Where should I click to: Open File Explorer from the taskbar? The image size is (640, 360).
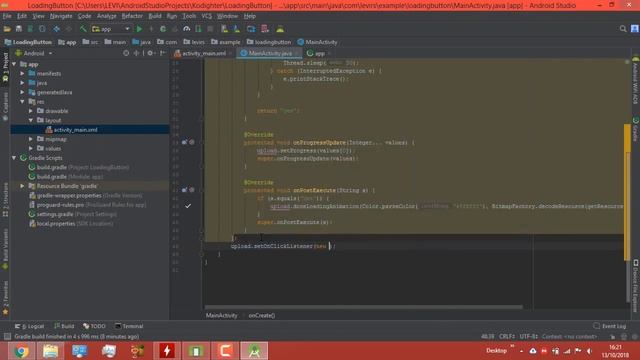51,351
